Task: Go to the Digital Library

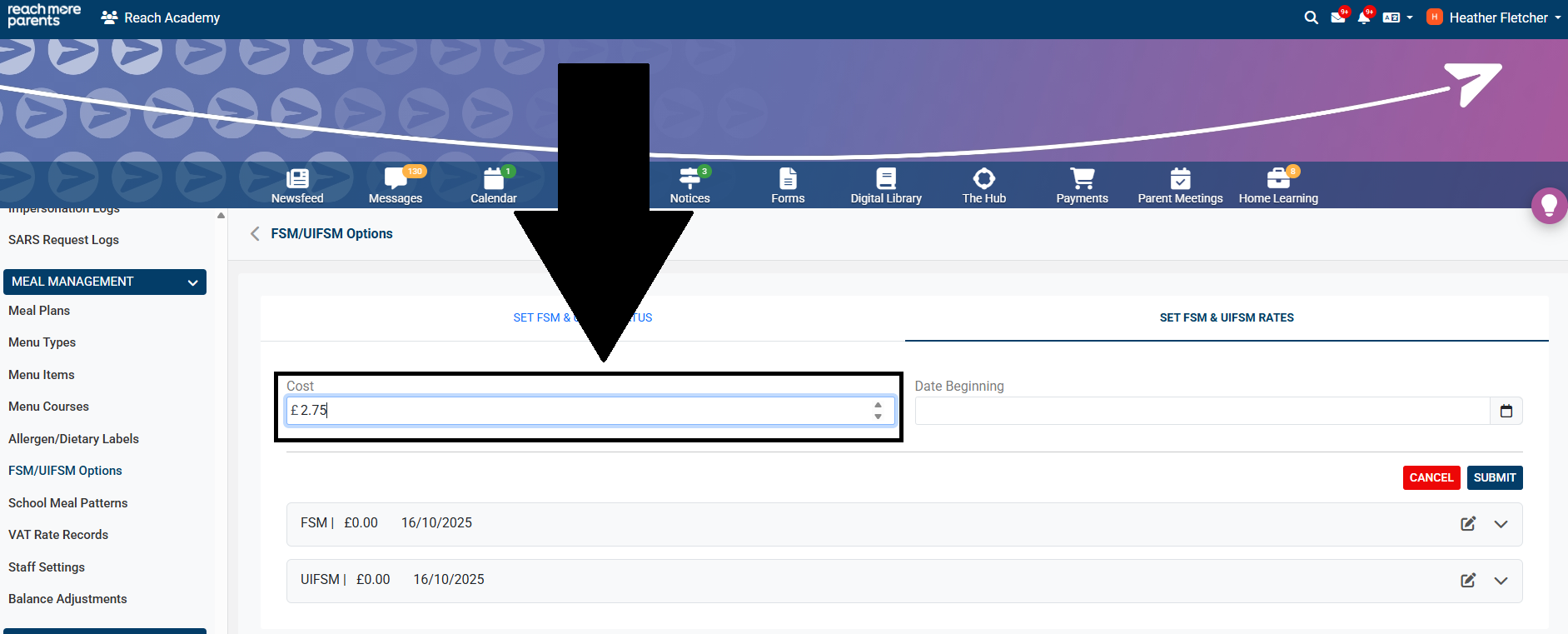Action: [886, 179]
